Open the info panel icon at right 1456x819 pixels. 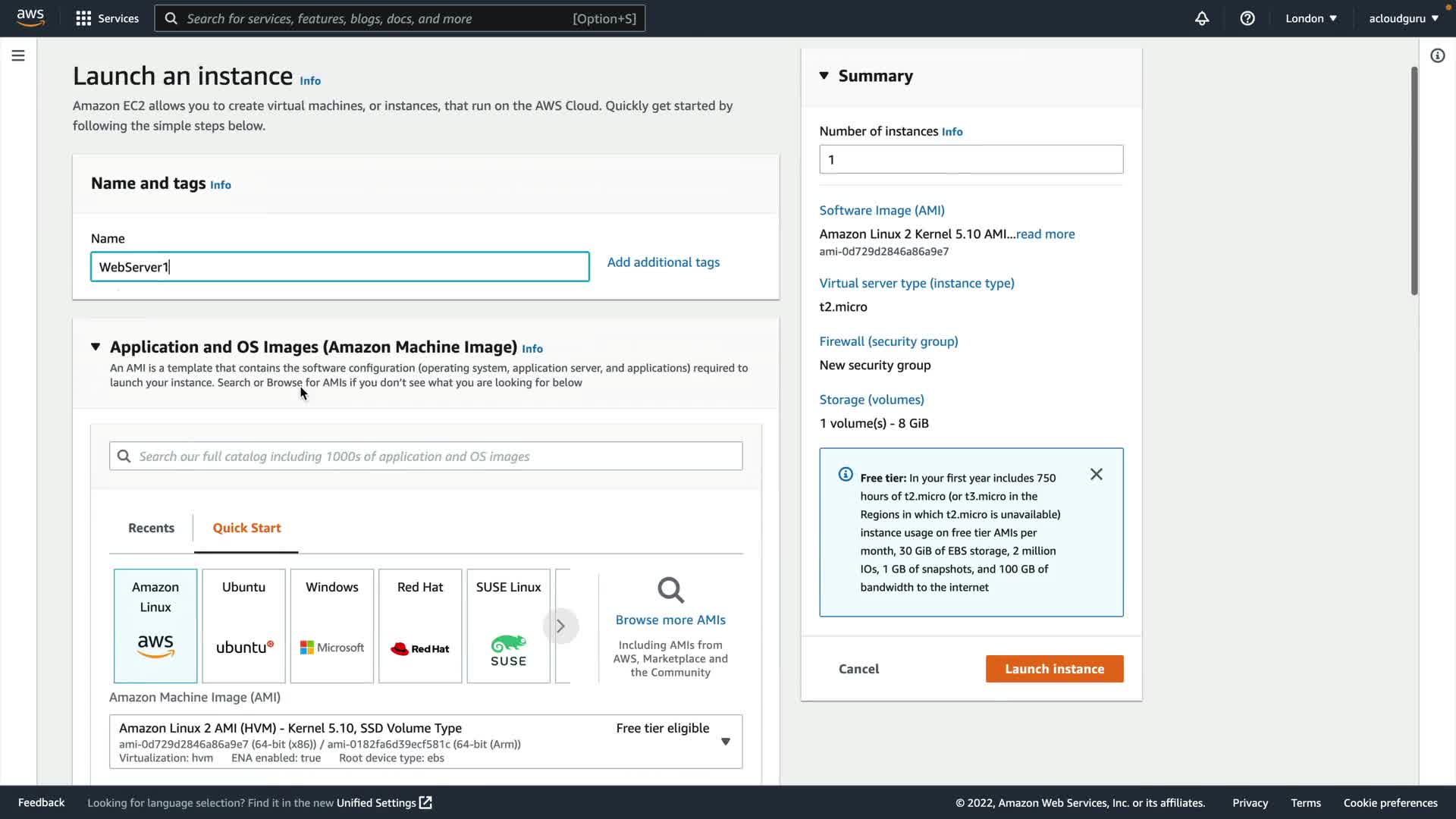click(1437, 55)
